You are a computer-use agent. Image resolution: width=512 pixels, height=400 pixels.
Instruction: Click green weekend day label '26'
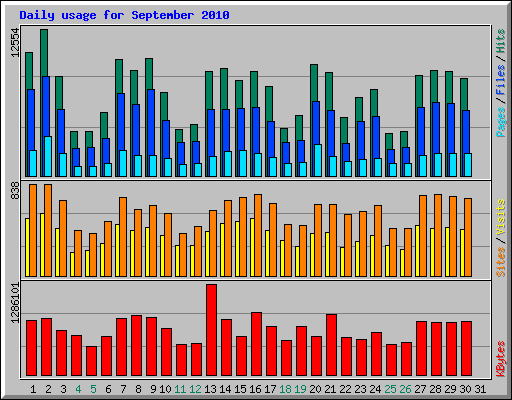[405, 389]
